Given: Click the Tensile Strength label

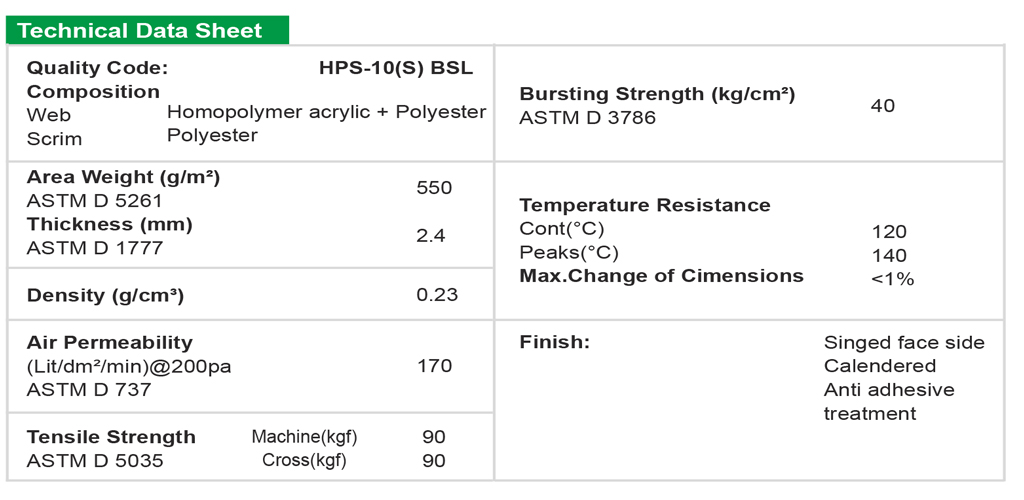Looking at the screenshot, I should click(111, 437).
